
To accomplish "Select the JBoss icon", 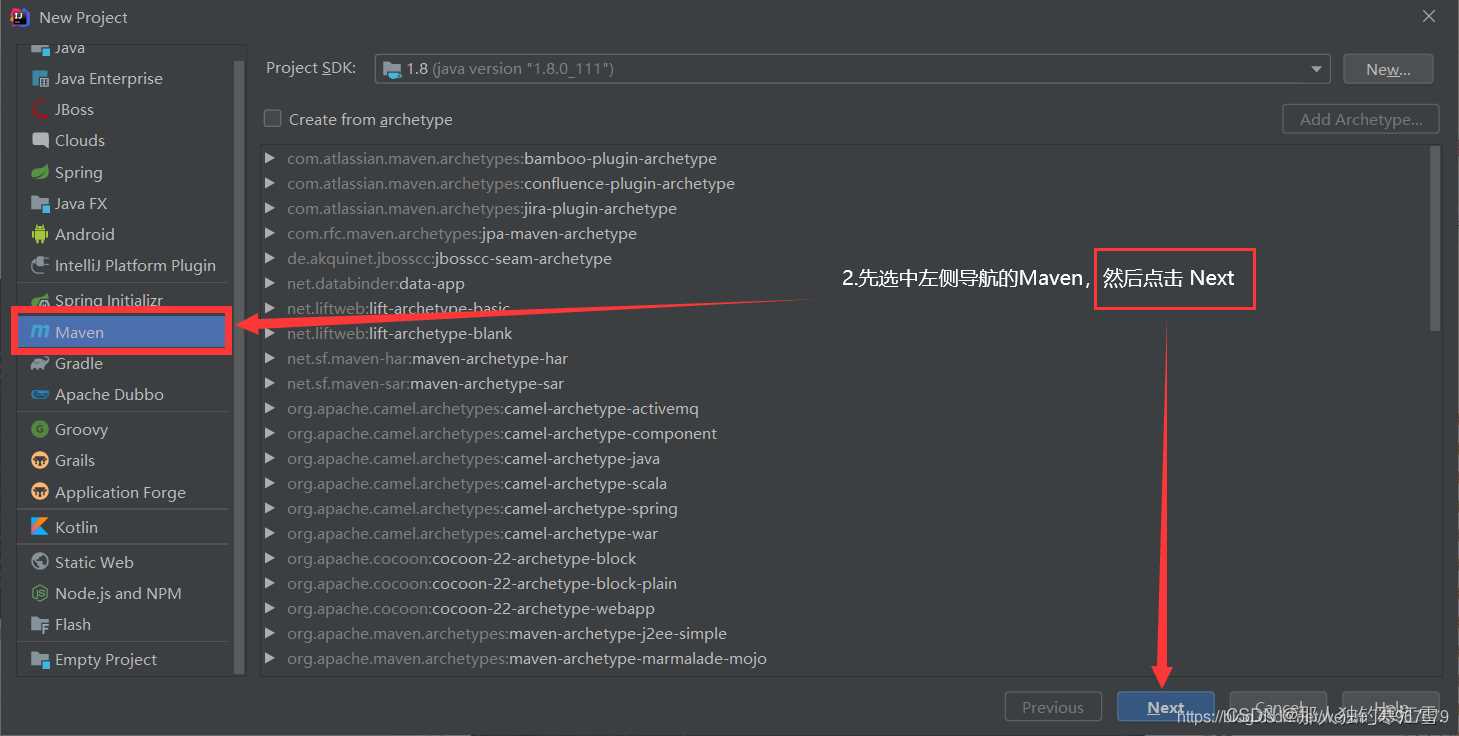I will point(40,109).
